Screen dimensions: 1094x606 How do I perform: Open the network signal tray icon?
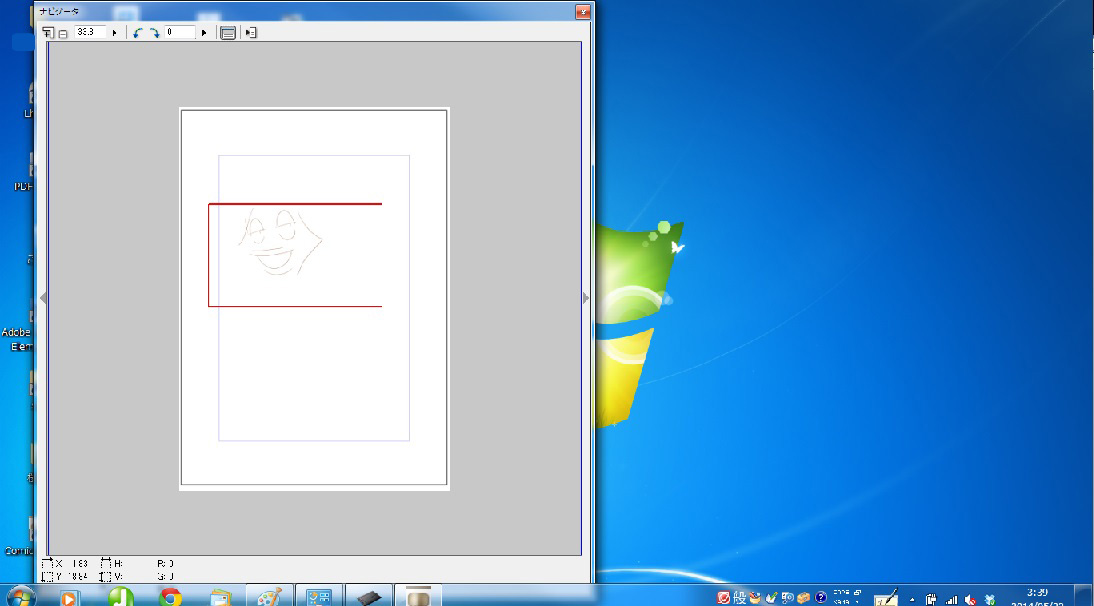(x=951, y=600)
